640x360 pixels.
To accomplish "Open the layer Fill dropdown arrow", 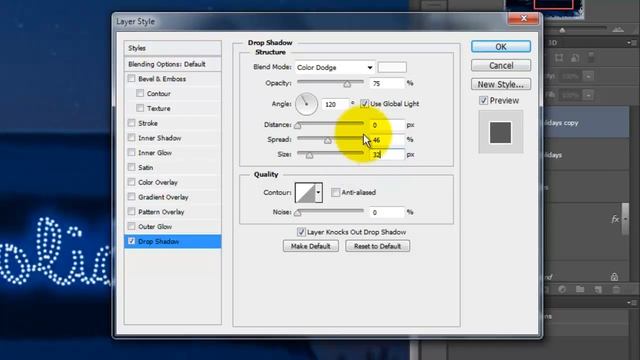I will [588, 95].
